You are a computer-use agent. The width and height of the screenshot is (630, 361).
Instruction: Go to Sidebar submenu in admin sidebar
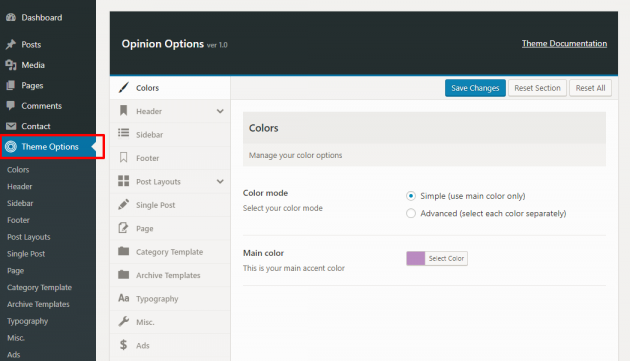pyautogui.click(x=20, y=203)
